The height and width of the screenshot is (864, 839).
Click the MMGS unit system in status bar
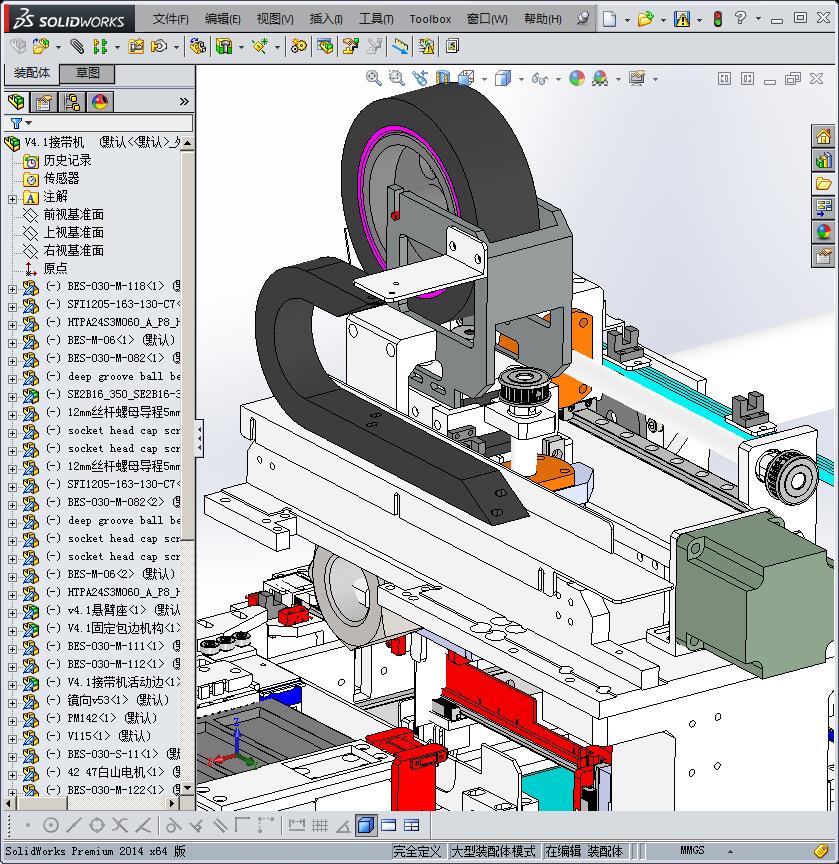pyautogui.click(x=692, y=851)
